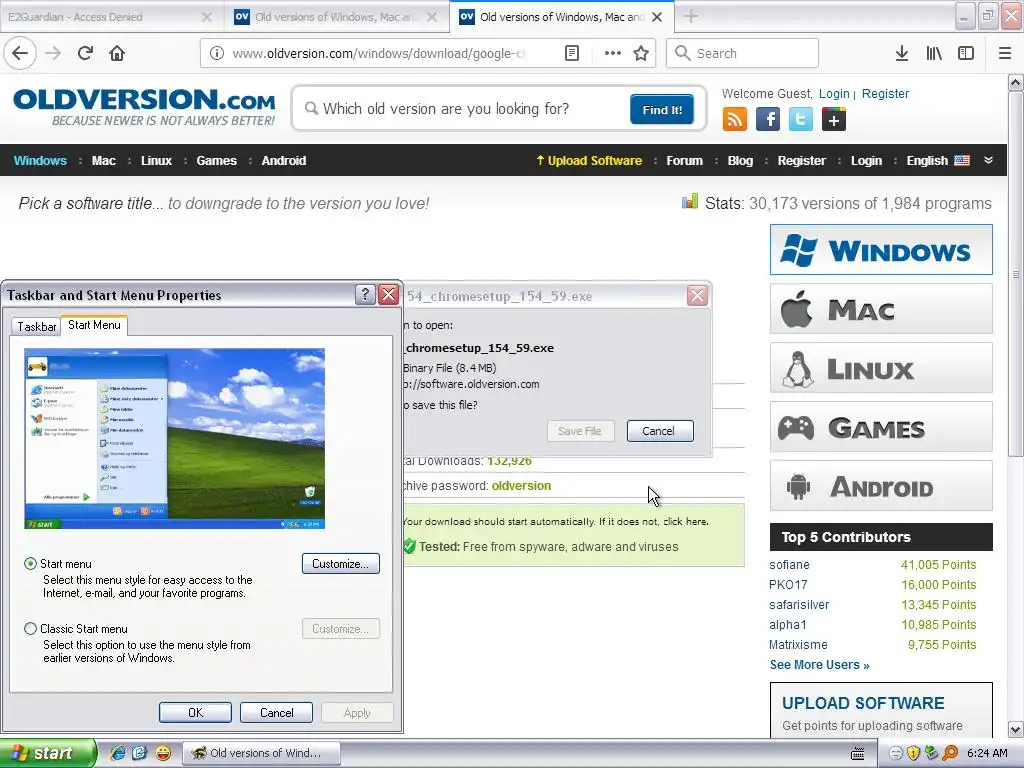Click the help question mark in Properties dialog
Image resolution: width=1024 pixels, height=768 pixels.
point(365,295)
